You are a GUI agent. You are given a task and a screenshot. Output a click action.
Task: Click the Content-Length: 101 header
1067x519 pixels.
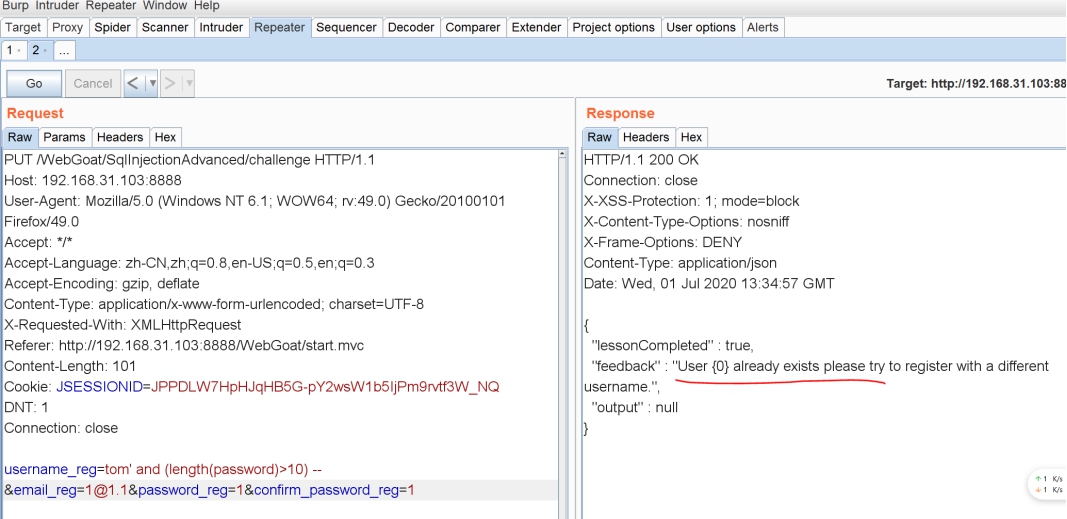(x=70, y=366)
